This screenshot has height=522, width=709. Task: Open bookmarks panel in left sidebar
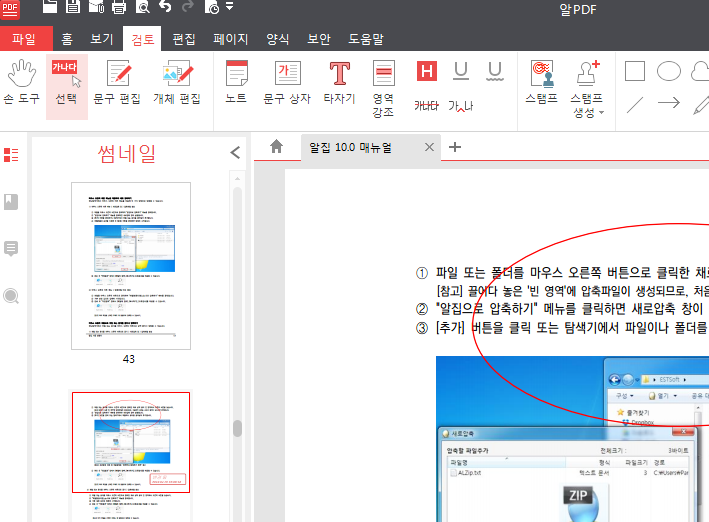11,202
